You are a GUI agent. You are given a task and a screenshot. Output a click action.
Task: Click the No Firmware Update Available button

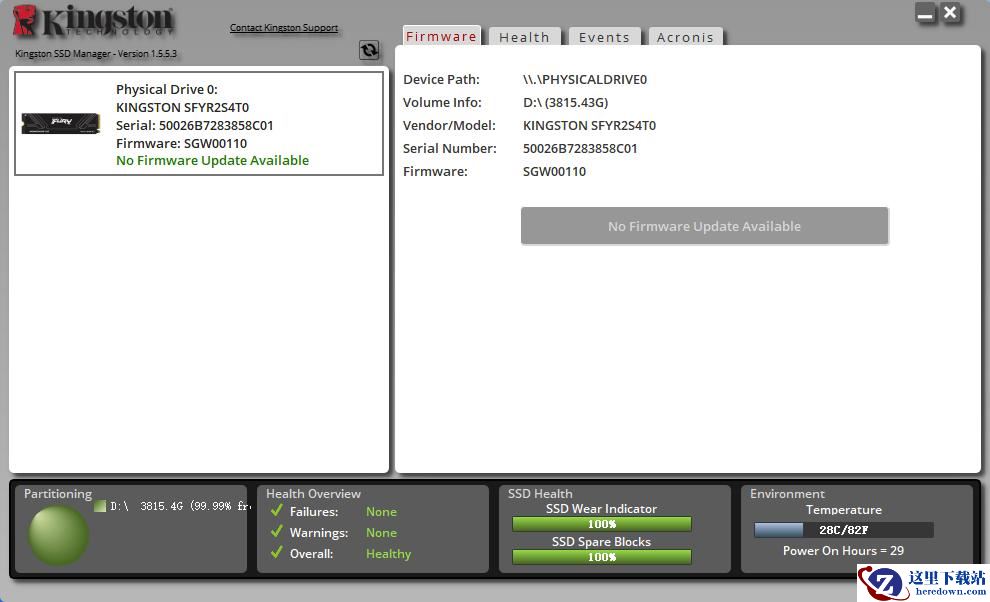click(705, 226)
